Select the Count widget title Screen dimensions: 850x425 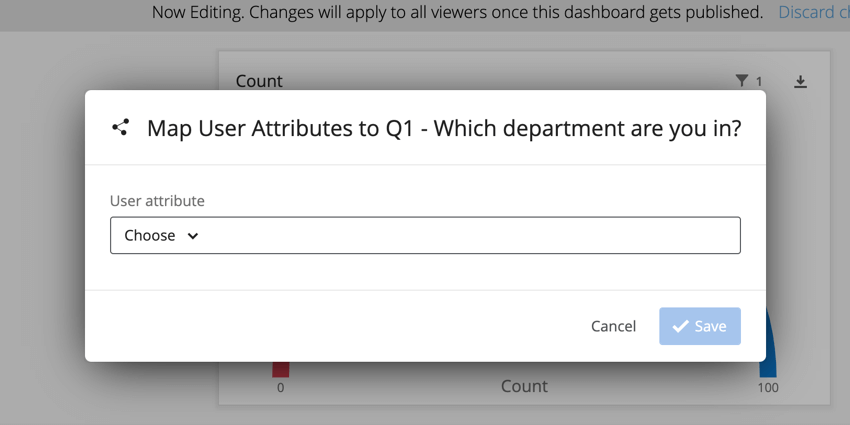pyautogui.click(x=259, y=81)
